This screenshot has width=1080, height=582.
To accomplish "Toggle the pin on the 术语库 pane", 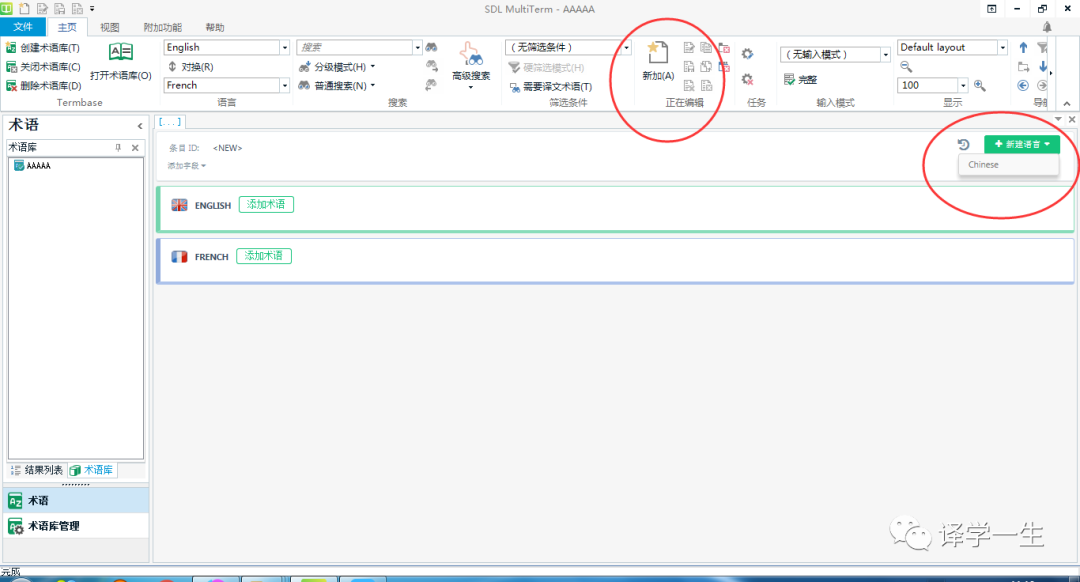I will pos(118,147).
